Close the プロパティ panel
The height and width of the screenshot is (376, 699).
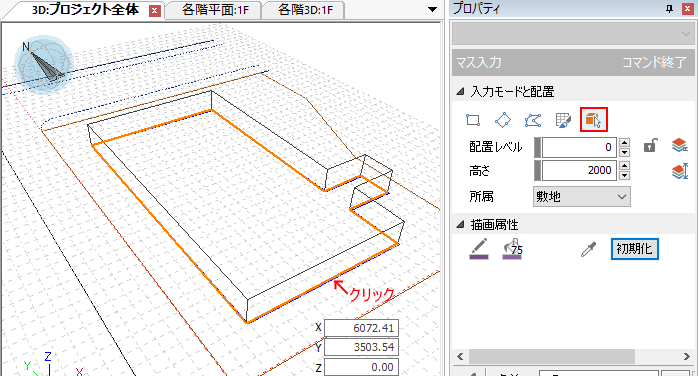(x=688, y=9)
